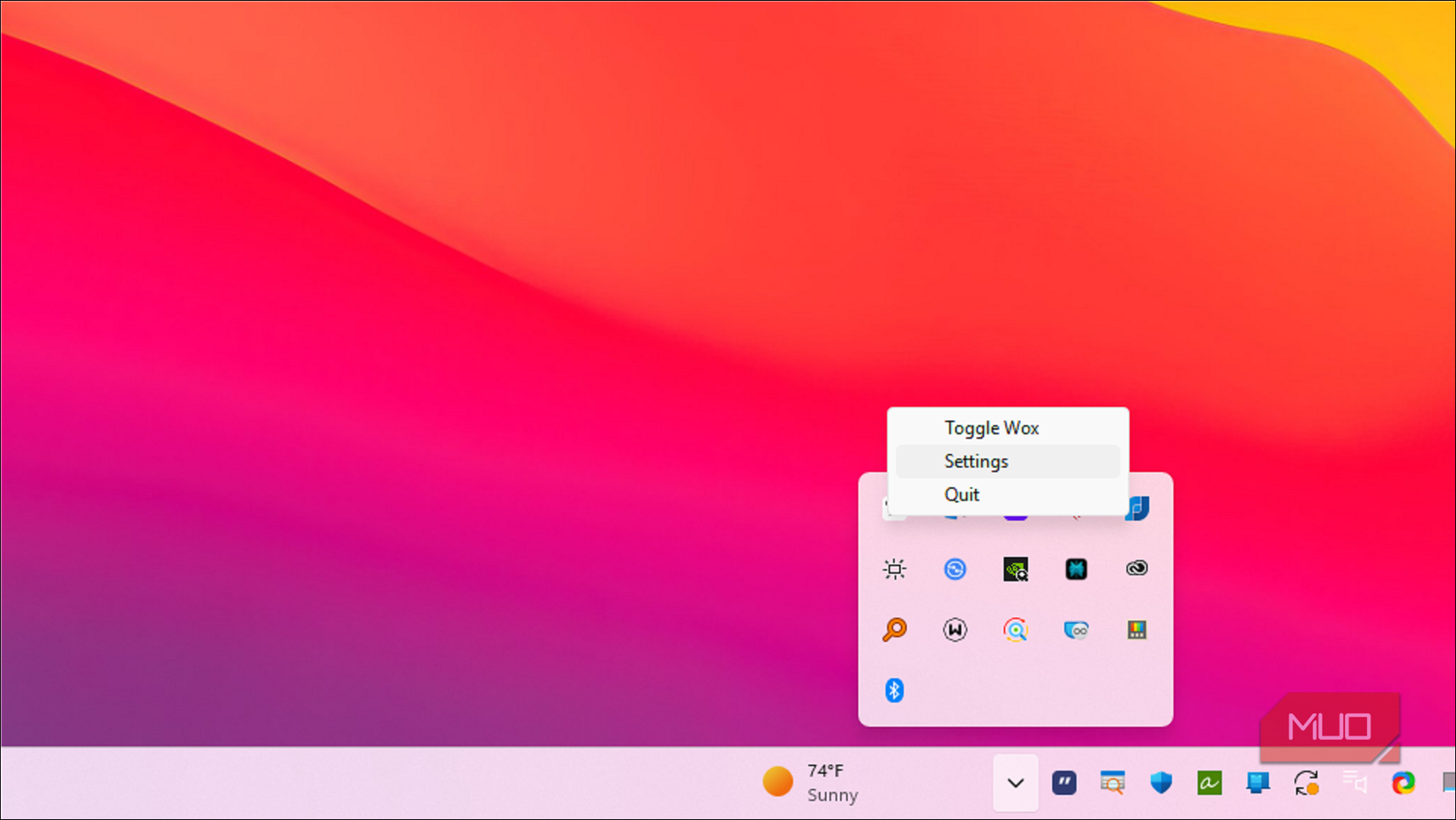The image size is (1456, 820).
Task: Open EarTrumpet volume control from taskbar
Action: pyautogui.click(x=1356, y=782)
